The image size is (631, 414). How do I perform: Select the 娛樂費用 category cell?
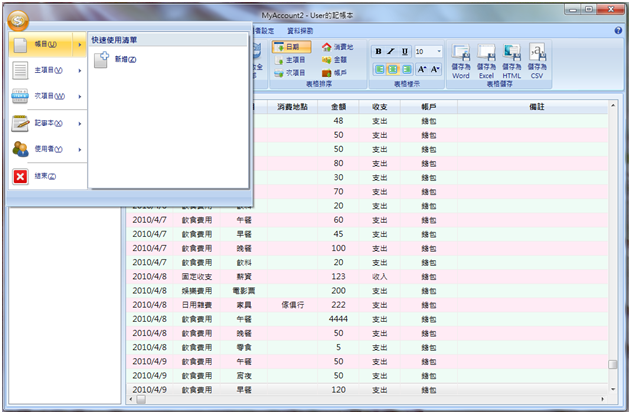coord(197,291)
